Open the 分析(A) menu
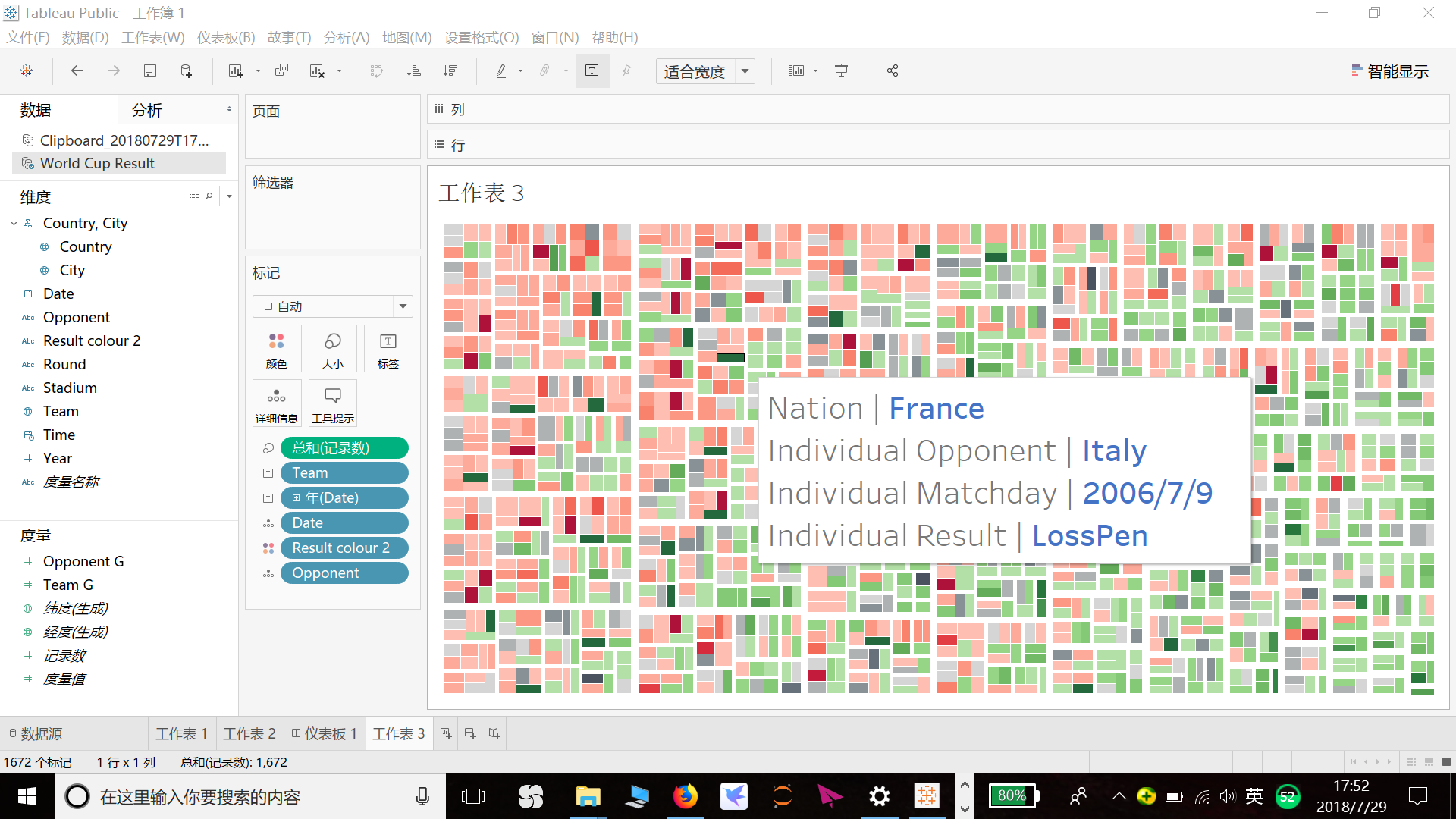1456x819 pixels. (347, 38)
